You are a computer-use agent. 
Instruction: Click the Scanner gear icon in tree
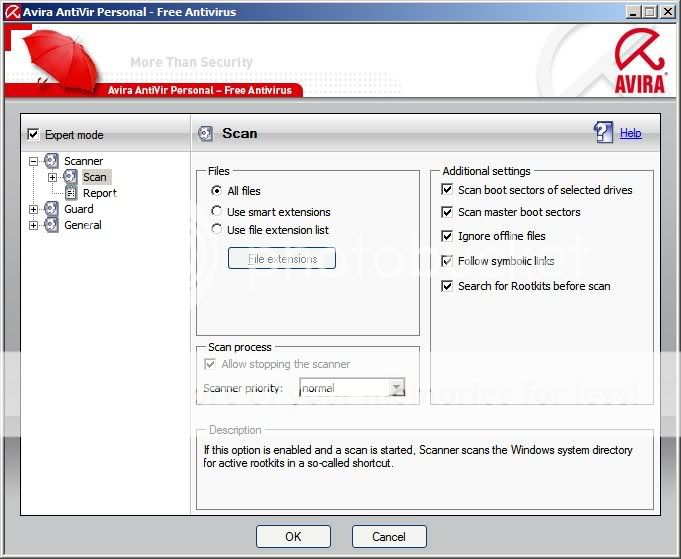pos(51,161)
